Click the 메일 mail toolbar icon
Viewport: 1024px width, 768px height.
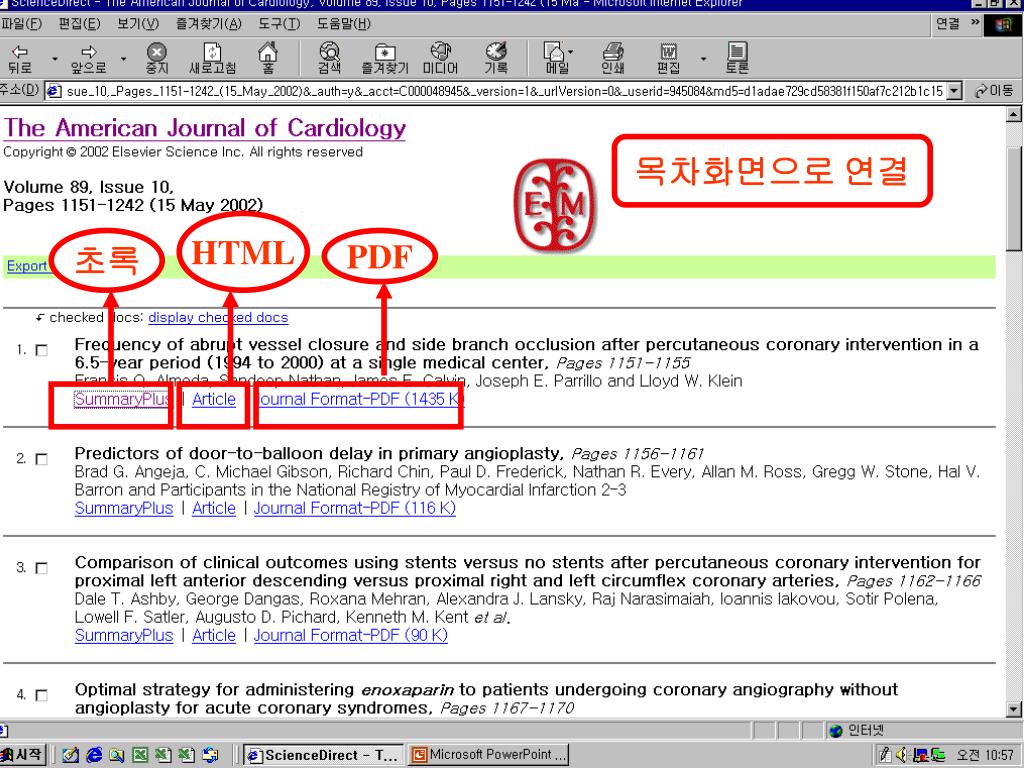[x=555, y=59]
